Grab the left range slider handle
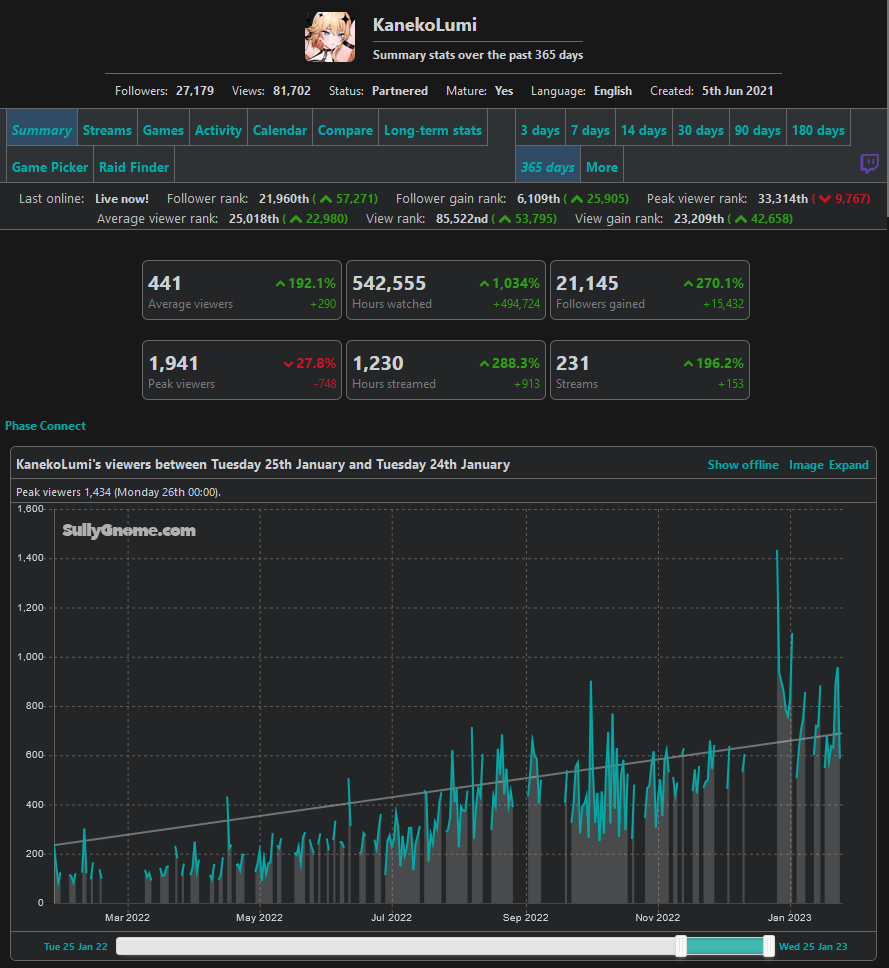The image size is (889, 968). [x=681, y=946]
